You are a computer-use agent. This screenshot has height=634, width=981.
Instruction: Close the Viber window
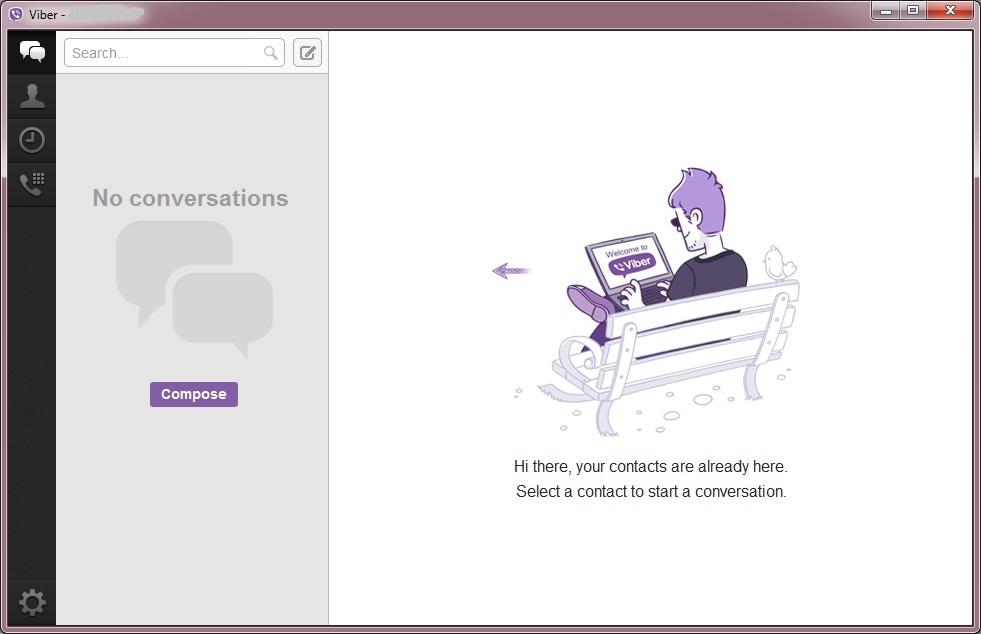[x=950, y=11]
